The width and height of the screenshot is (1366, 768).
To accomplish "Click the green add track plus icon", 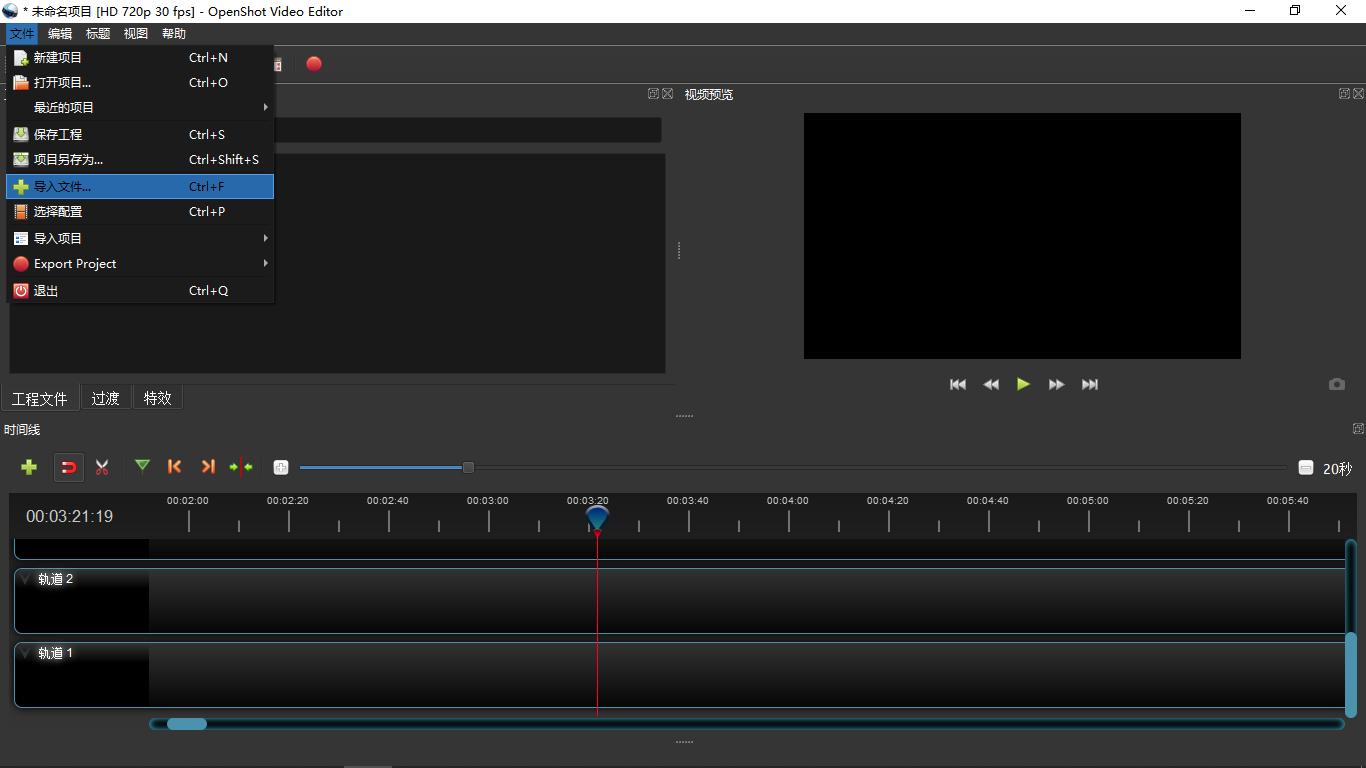I will [29, 467].
